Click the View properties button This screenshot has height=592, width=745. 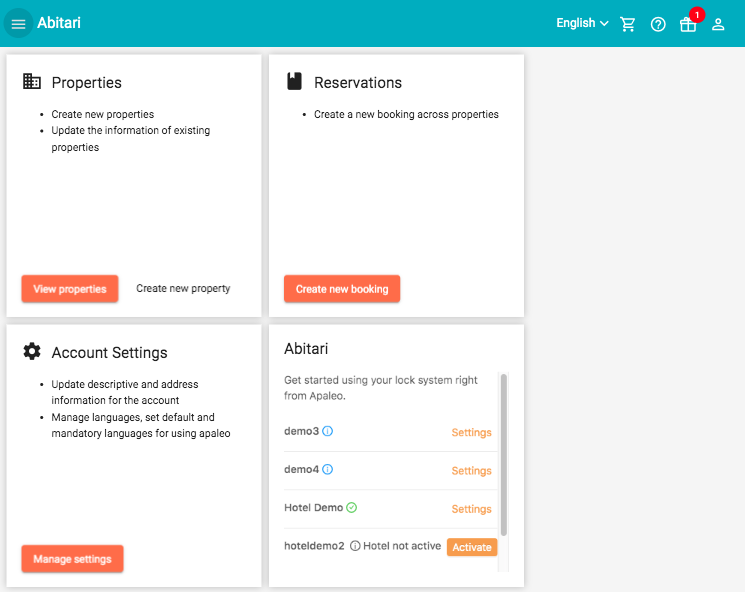(70, 289)
